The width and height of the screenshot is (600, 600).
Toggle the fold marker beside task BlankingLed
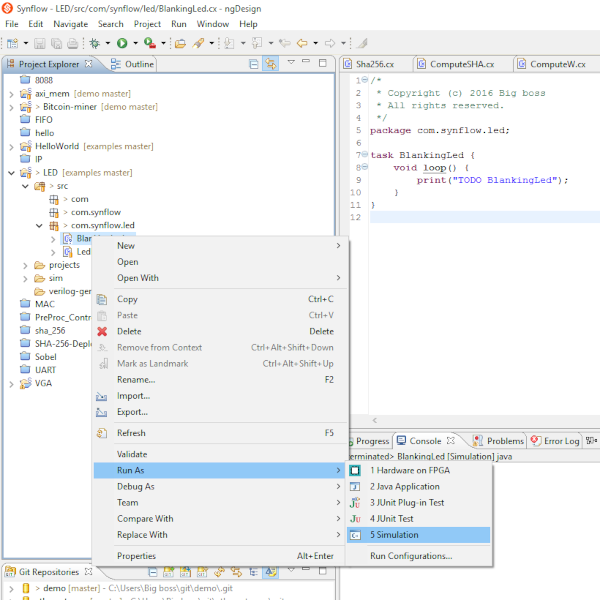click(364, 155)
